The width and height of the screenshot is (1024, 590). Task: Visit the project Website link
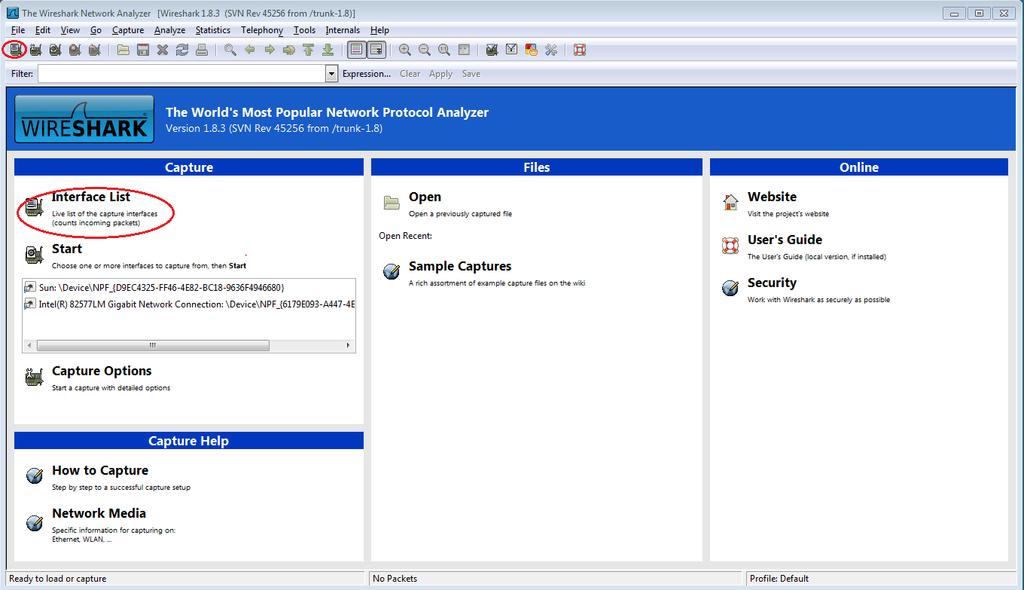point(772,197)
